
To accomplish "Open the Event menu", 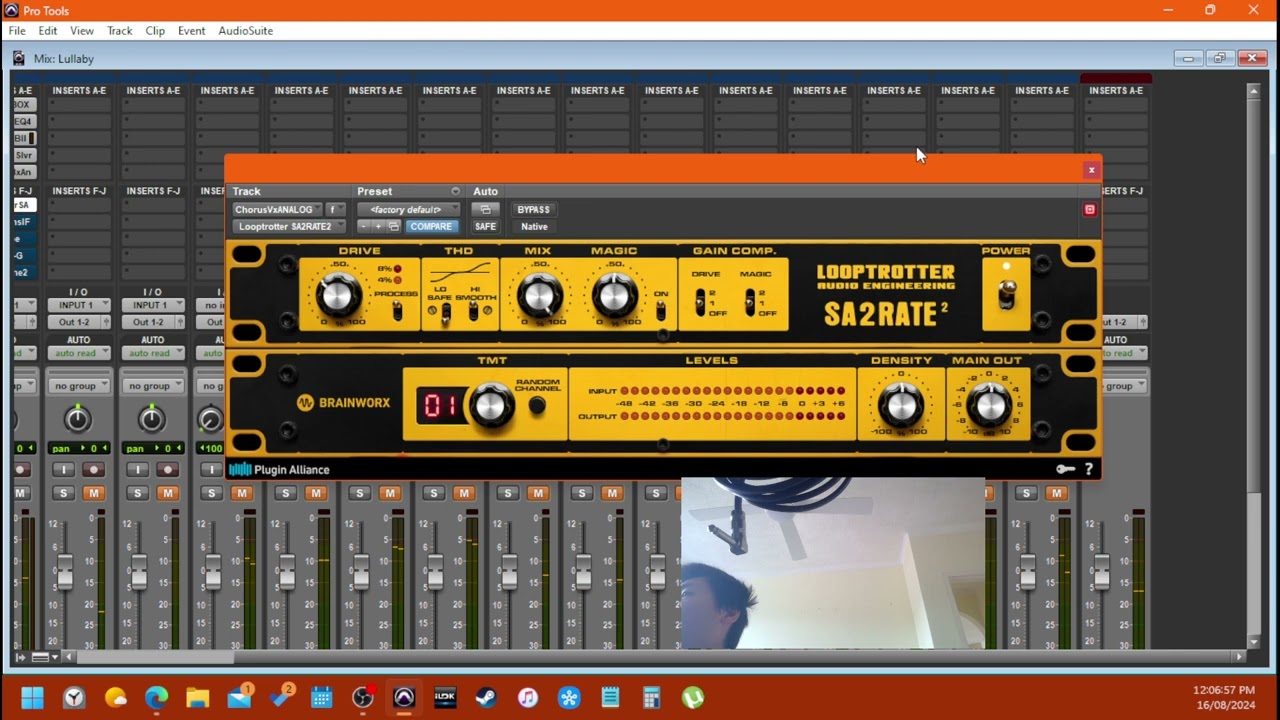I will click(191, 31).
